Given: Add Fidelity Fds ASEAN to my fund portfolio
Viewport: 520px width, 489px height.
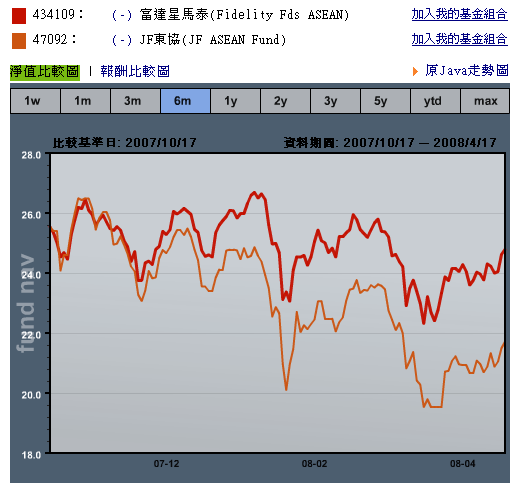Looking at the screenshot, I should click(459, 15).
